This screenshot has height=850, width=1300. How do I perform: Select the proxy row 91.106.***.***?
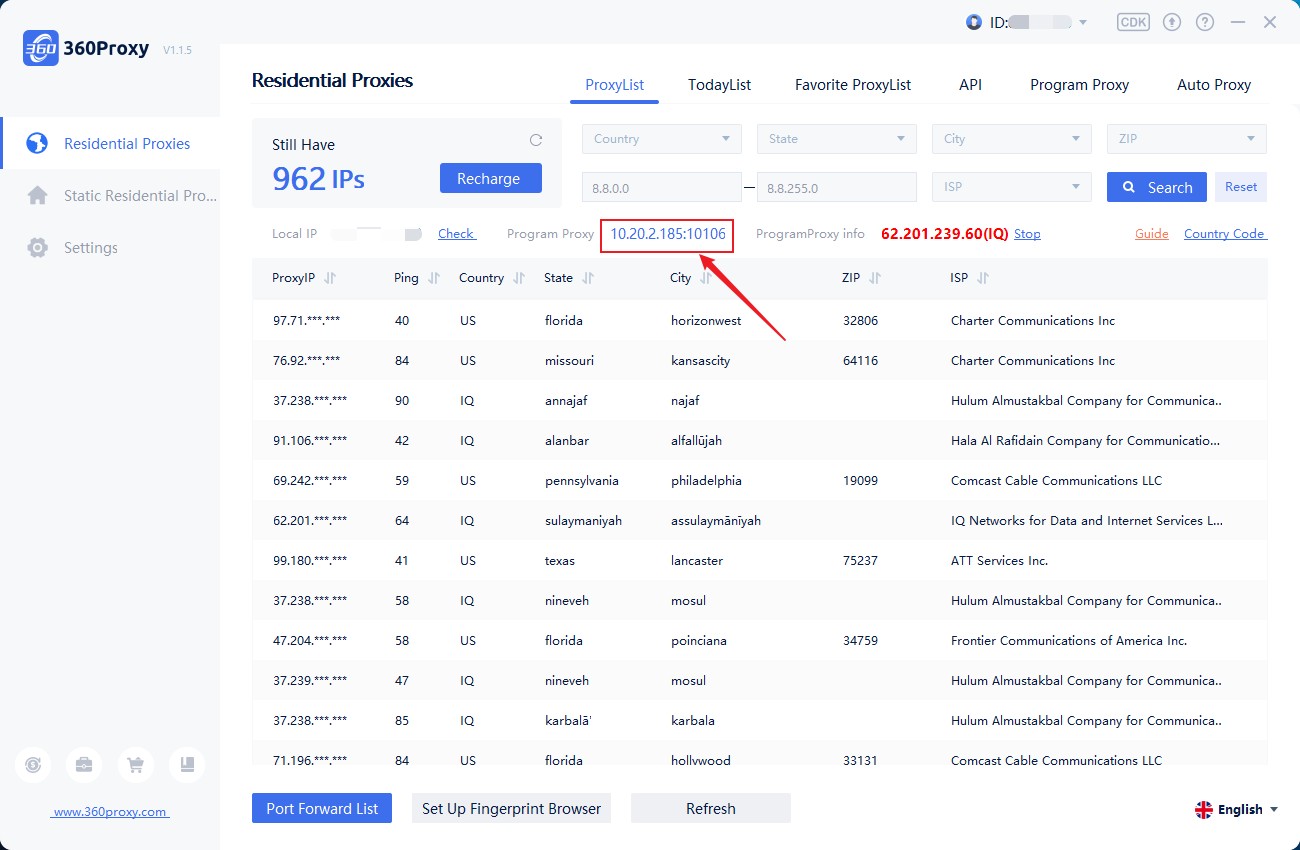[x=759, y=440]
